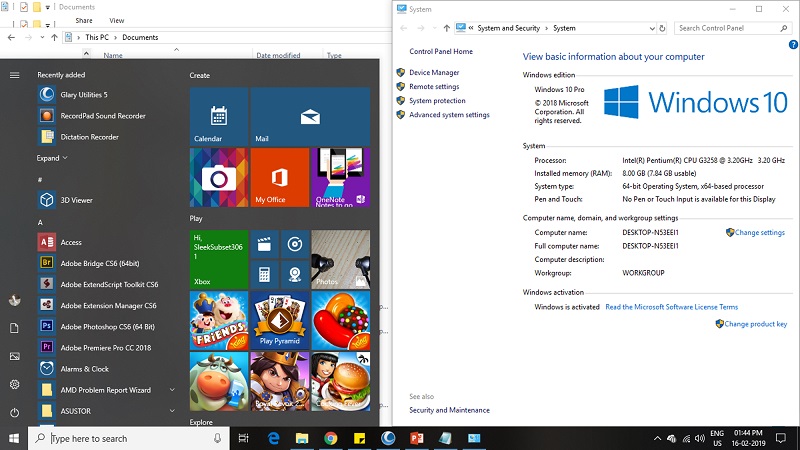Open Remote settings link
Screen dimensions: 800x450
coord(434,87)
